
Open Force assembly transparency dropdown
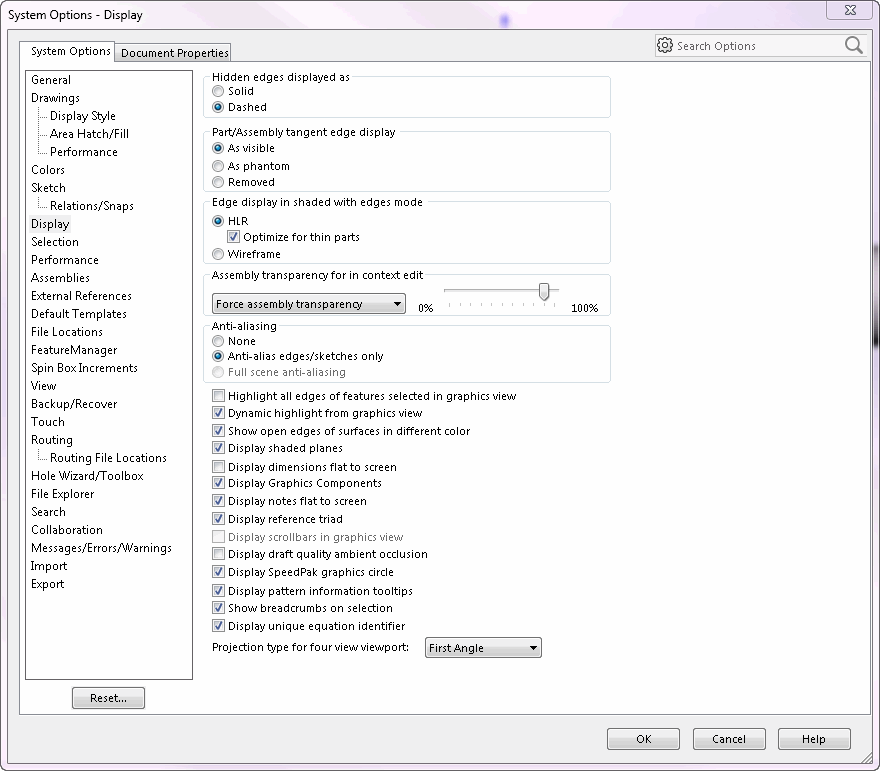pyautogui.click(x=309, y=304)
